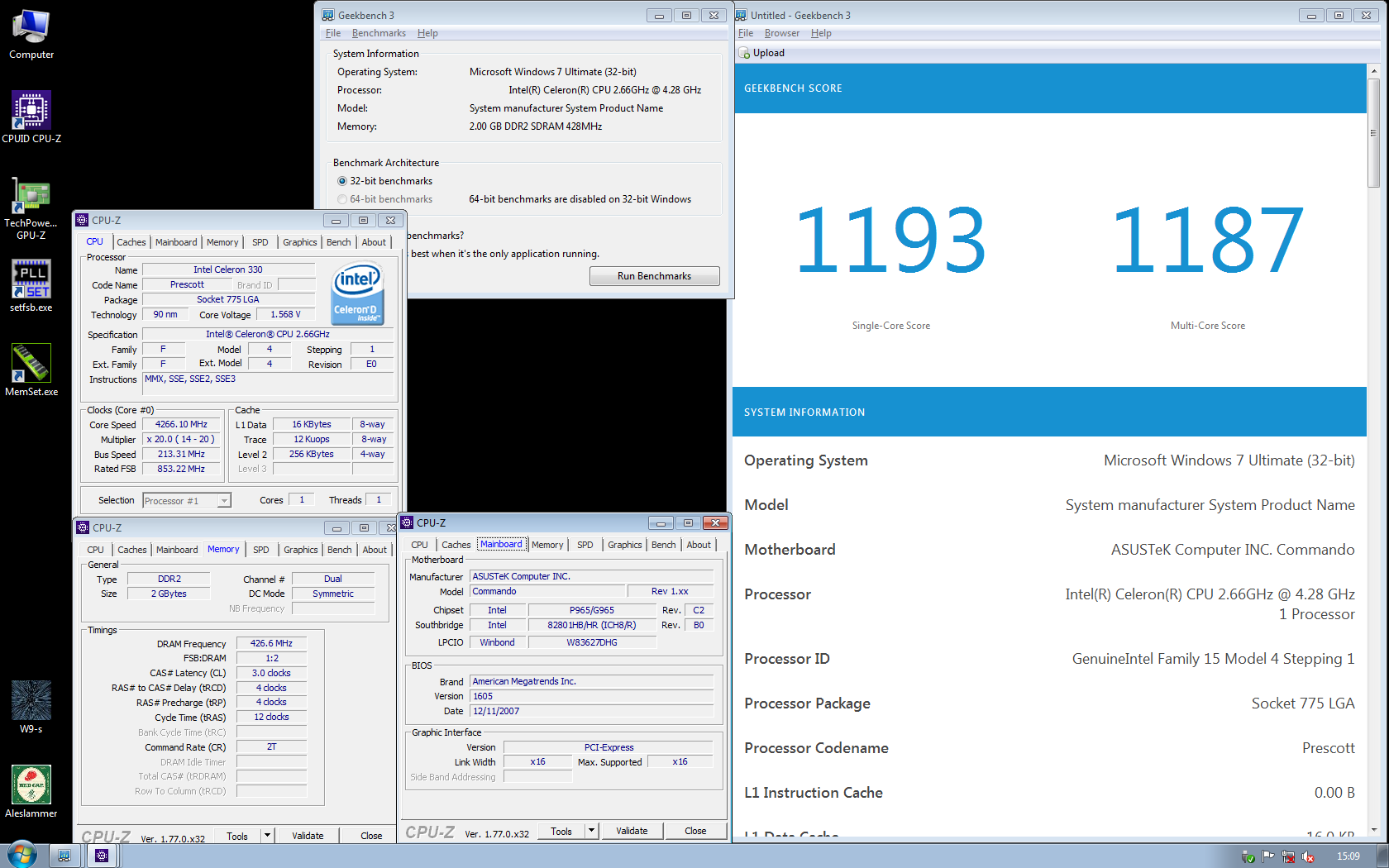The height and width of the screenshot is (868, 1389).
Task: Open Tools dropdown arrow in Mainboard CPU-Z window
Action: click(591, 831)
